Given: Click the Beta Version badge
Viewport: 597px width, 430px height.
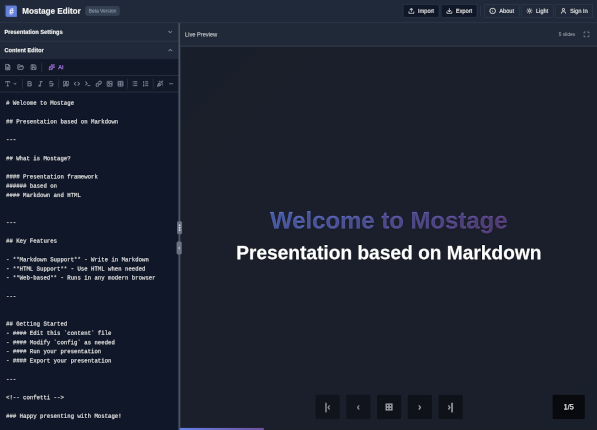Looking at the screenshot, I should (x=102, y=11).
